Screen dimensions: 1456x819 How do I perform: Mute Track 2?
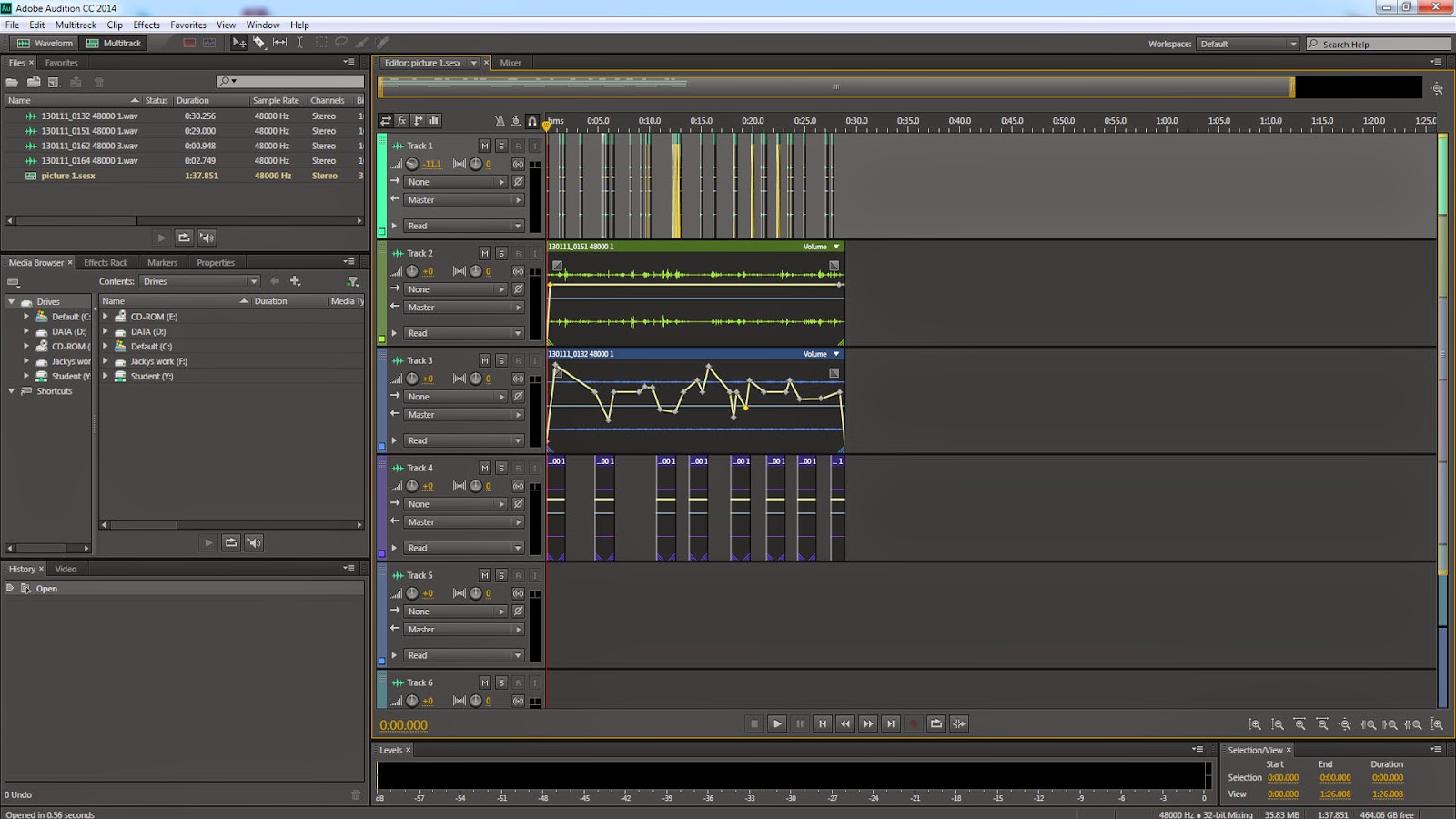click(x=484, y=253)
